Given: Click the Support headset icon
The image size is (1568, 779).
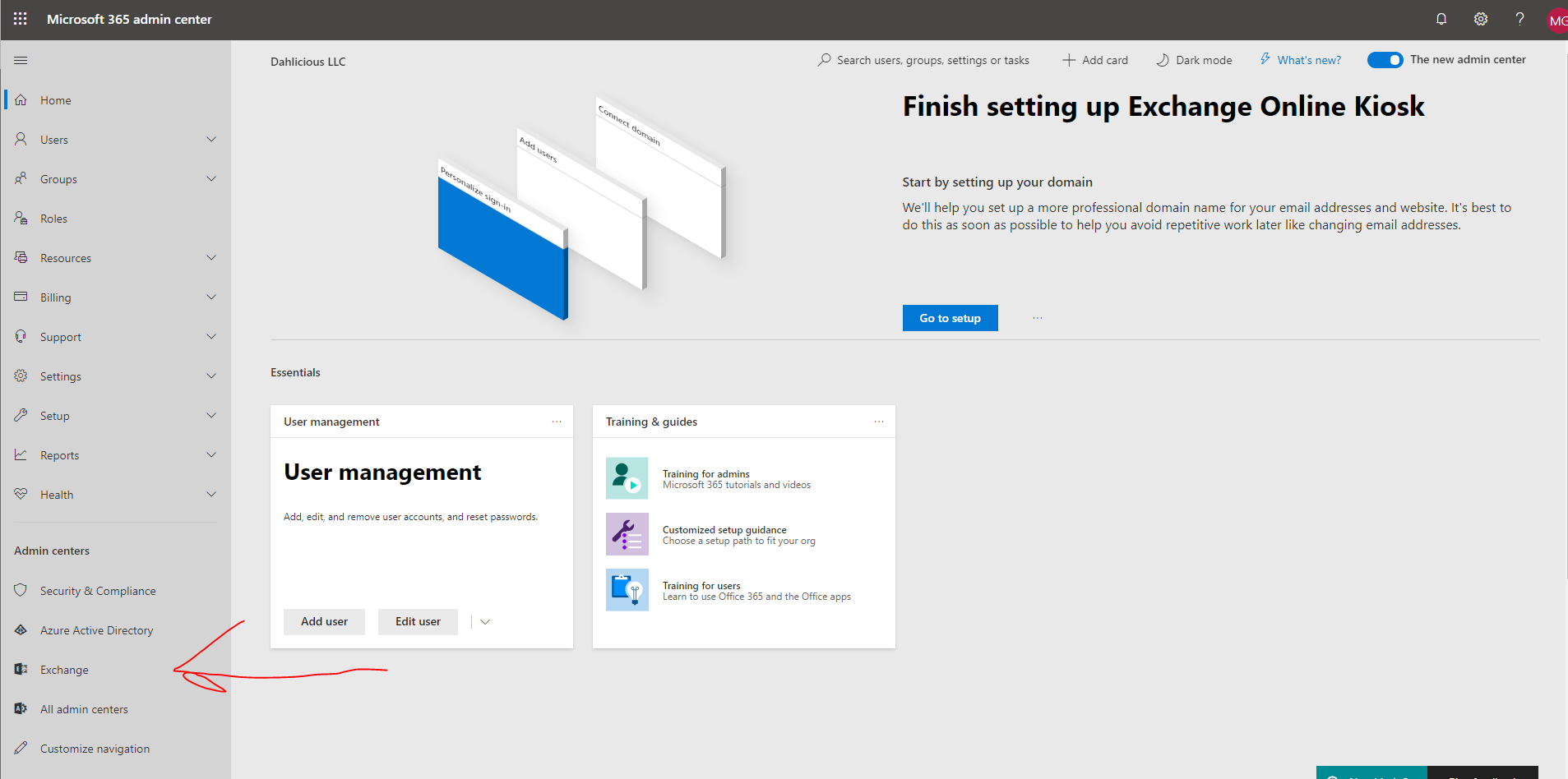Looking at the screenshot, I should [21, 336].
